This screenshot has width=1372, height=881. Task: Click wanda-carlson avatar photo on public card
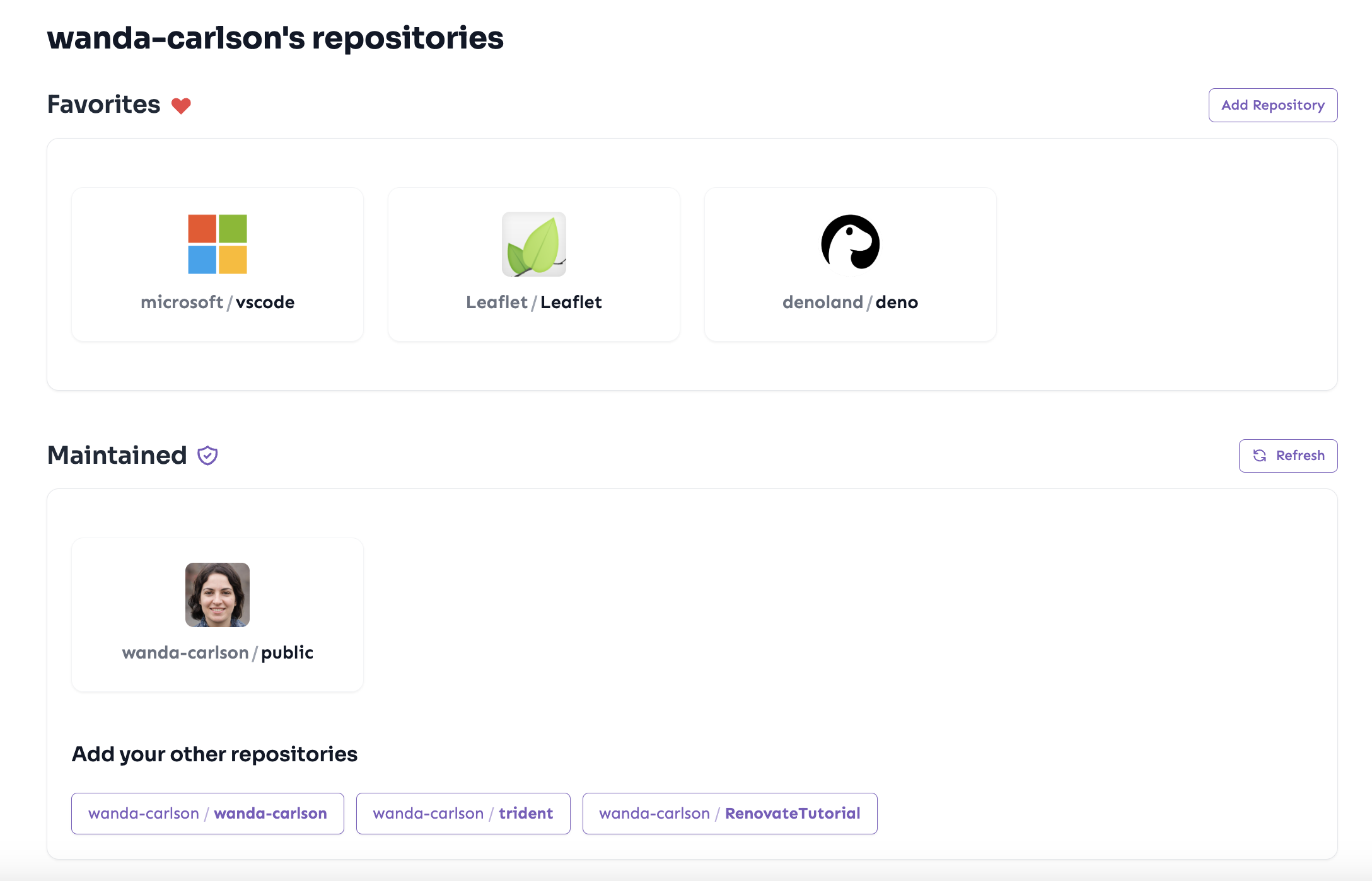pos(218,595)
